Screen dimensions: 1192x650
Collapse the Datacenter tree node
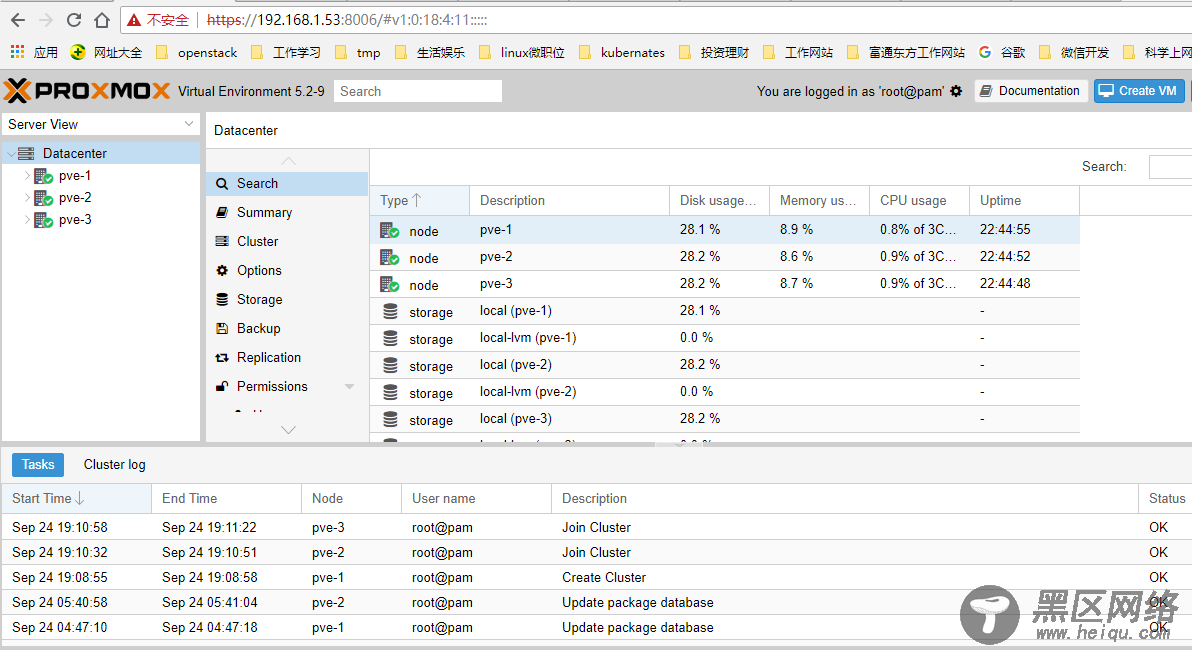(11, 154)
